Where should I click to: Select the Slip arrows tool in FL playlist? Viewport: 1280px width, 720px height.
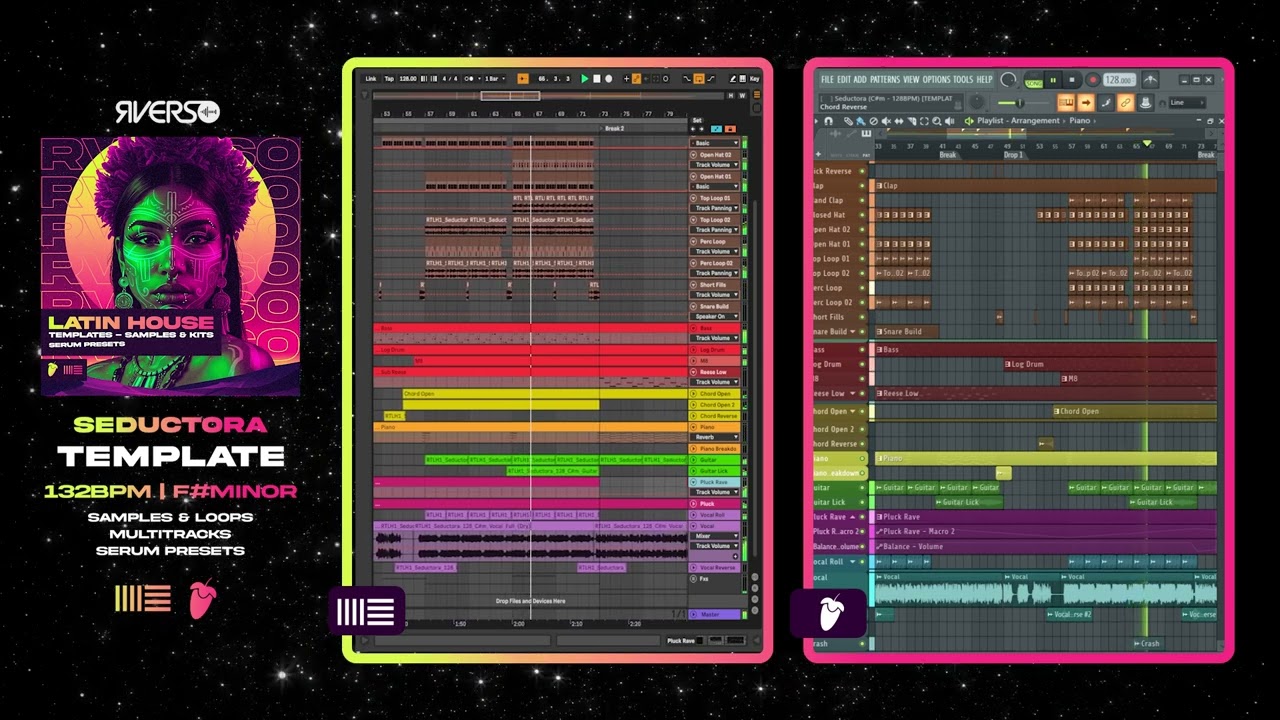click(899, 121)
